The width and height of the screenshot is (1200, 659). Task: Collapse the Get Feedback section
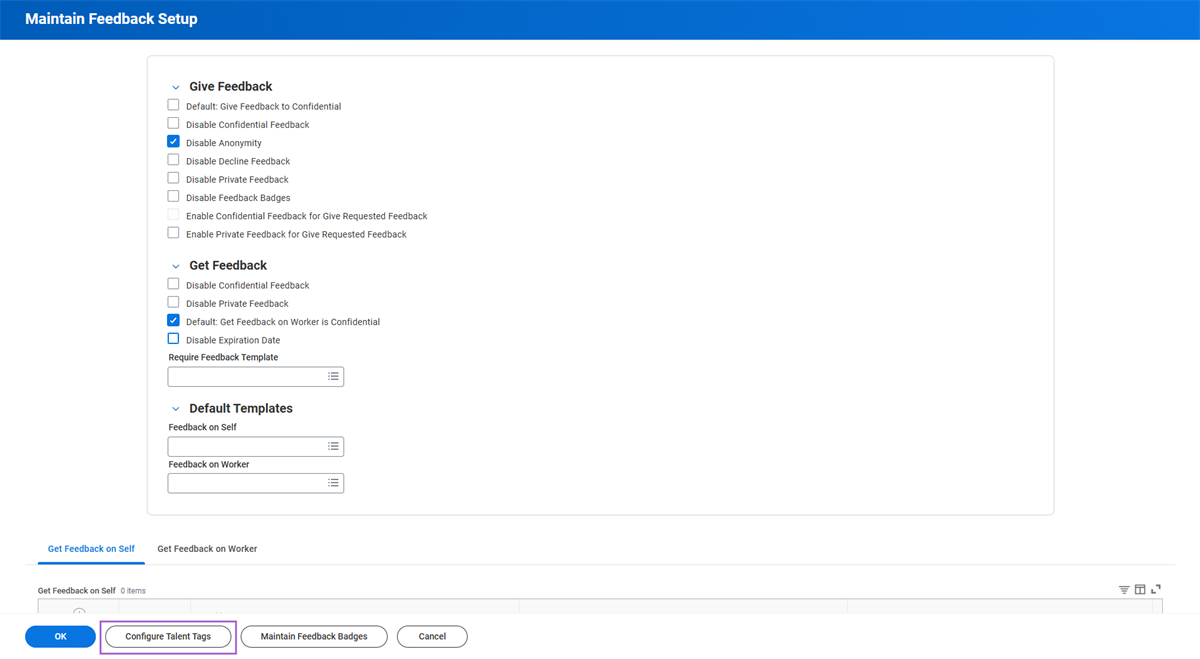176,267
